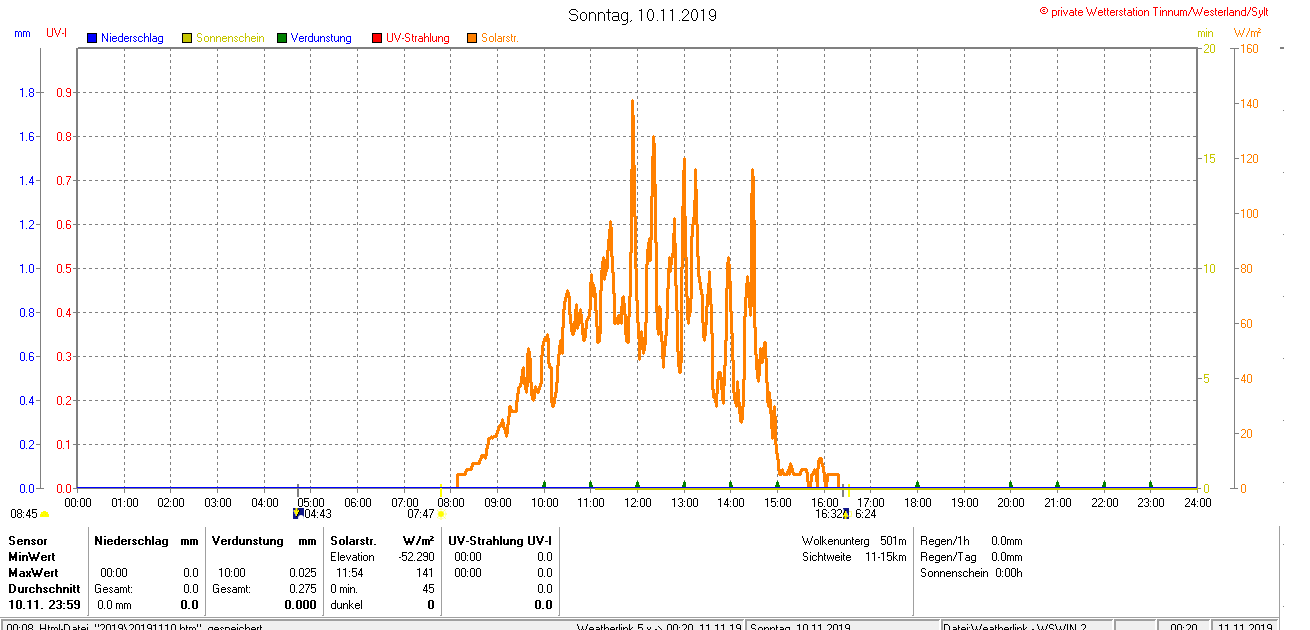Click the Sensor header in the data table

(x=27, y=541)
